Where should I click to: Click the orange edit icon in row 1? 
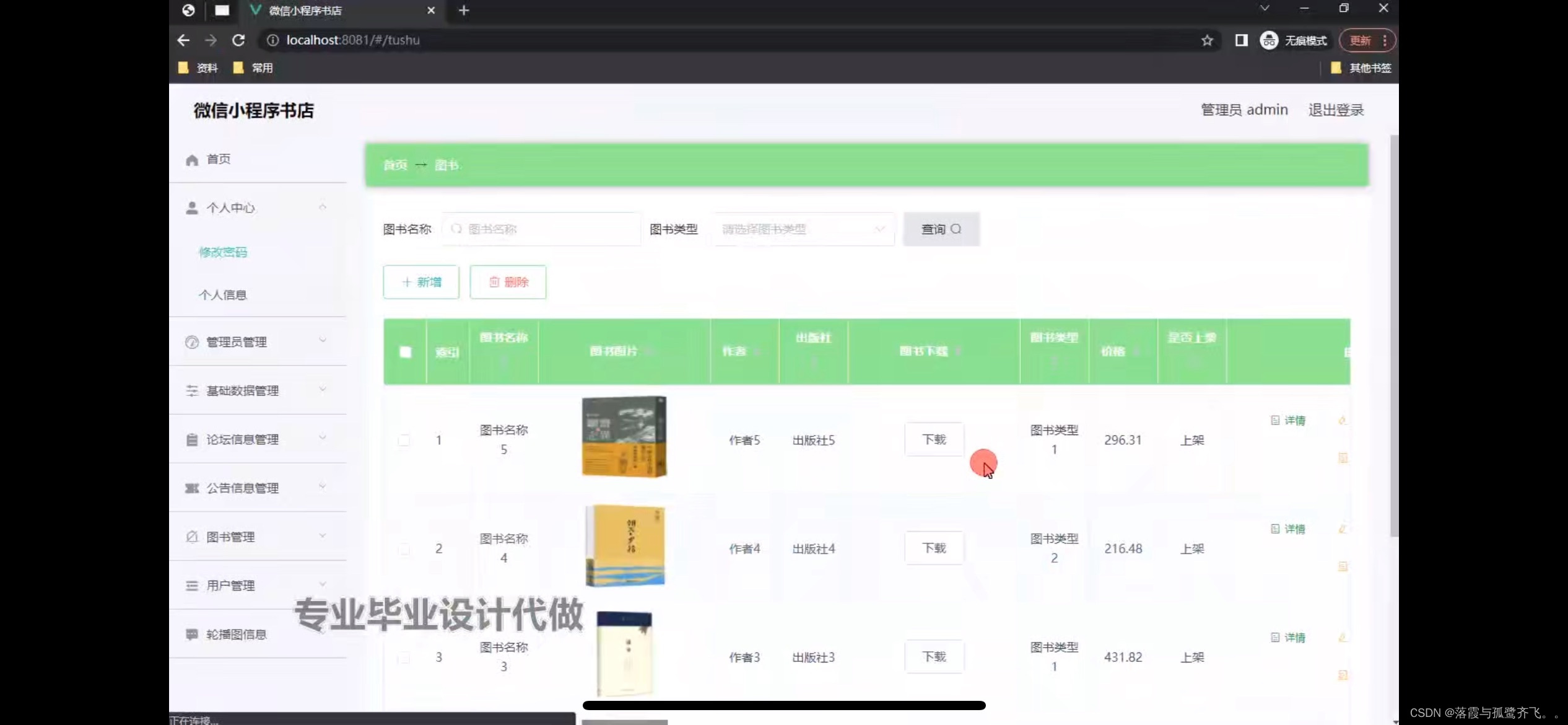click(1342, 420)
